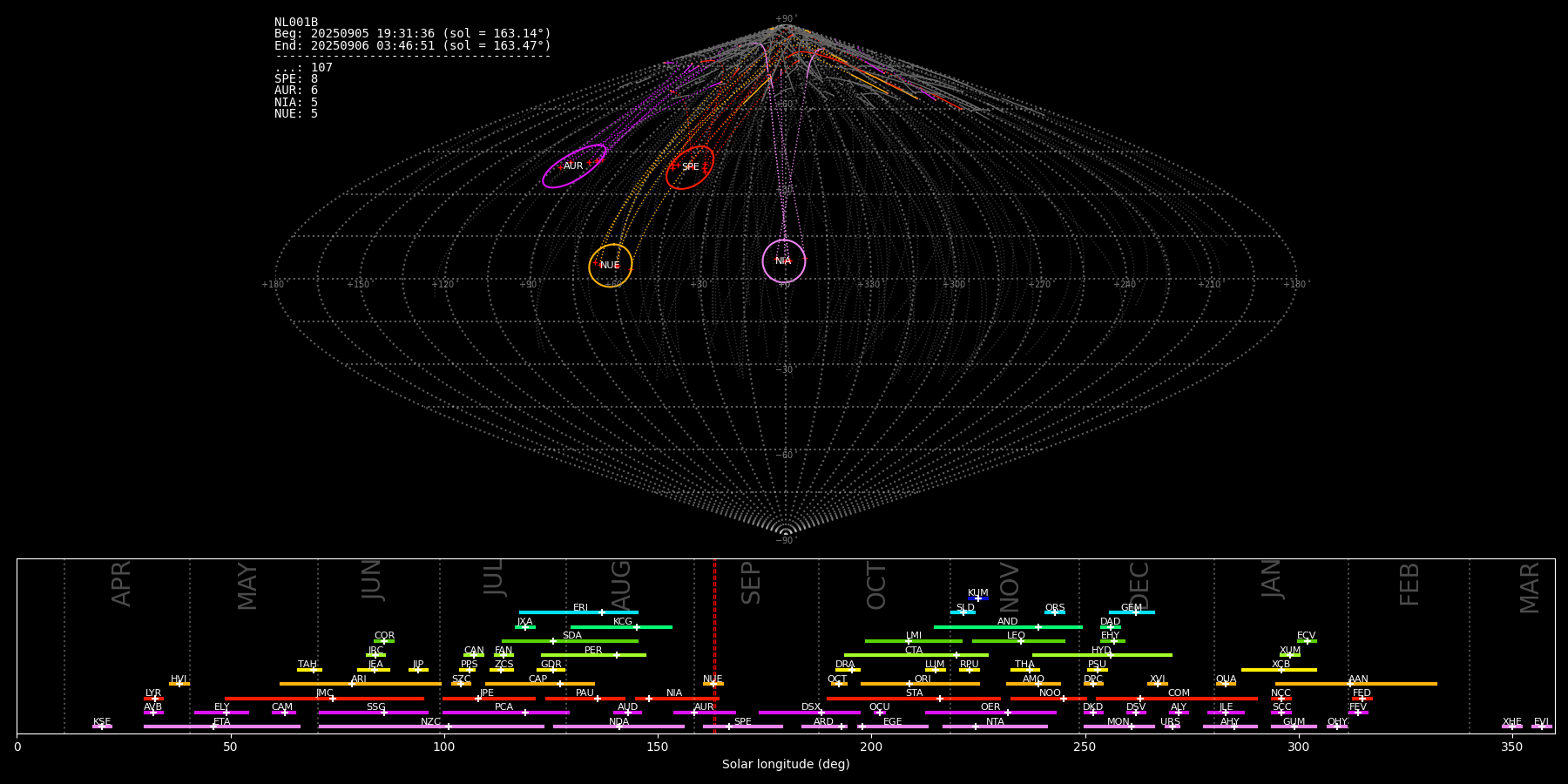
Task: Click the XHE shower label in timeline
Action: [x=1512, y=722]
